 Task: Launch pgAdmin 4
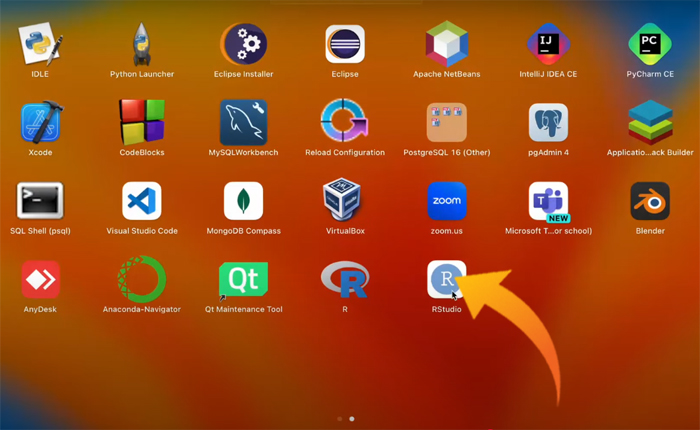(548, 123)
